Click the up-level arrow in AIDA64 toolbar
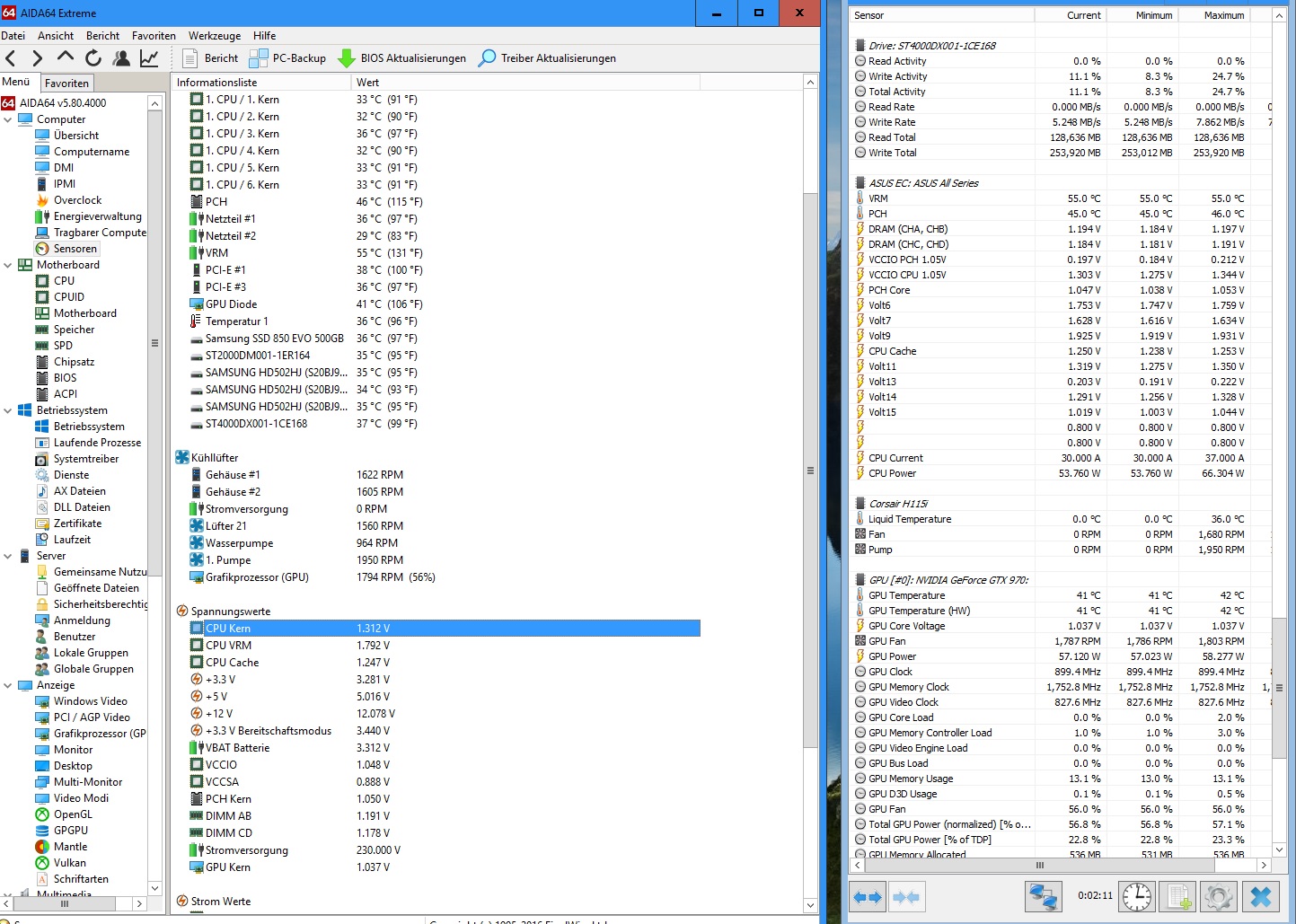The width and height of the screenshot is (1296, 924). [66, 57]
